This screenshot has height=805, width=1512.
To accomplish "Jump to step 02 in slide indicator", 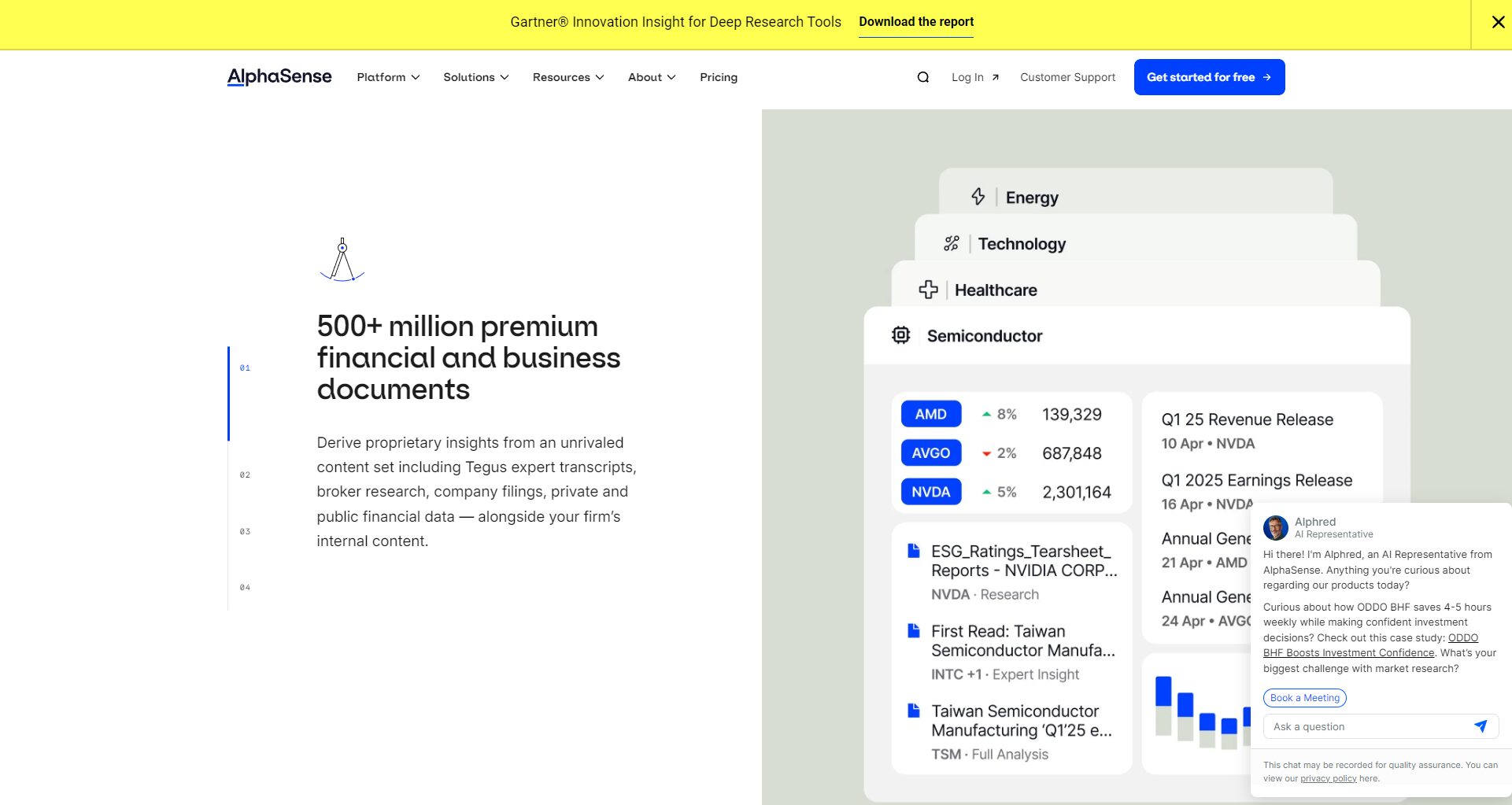I will (x=245, y=475).
